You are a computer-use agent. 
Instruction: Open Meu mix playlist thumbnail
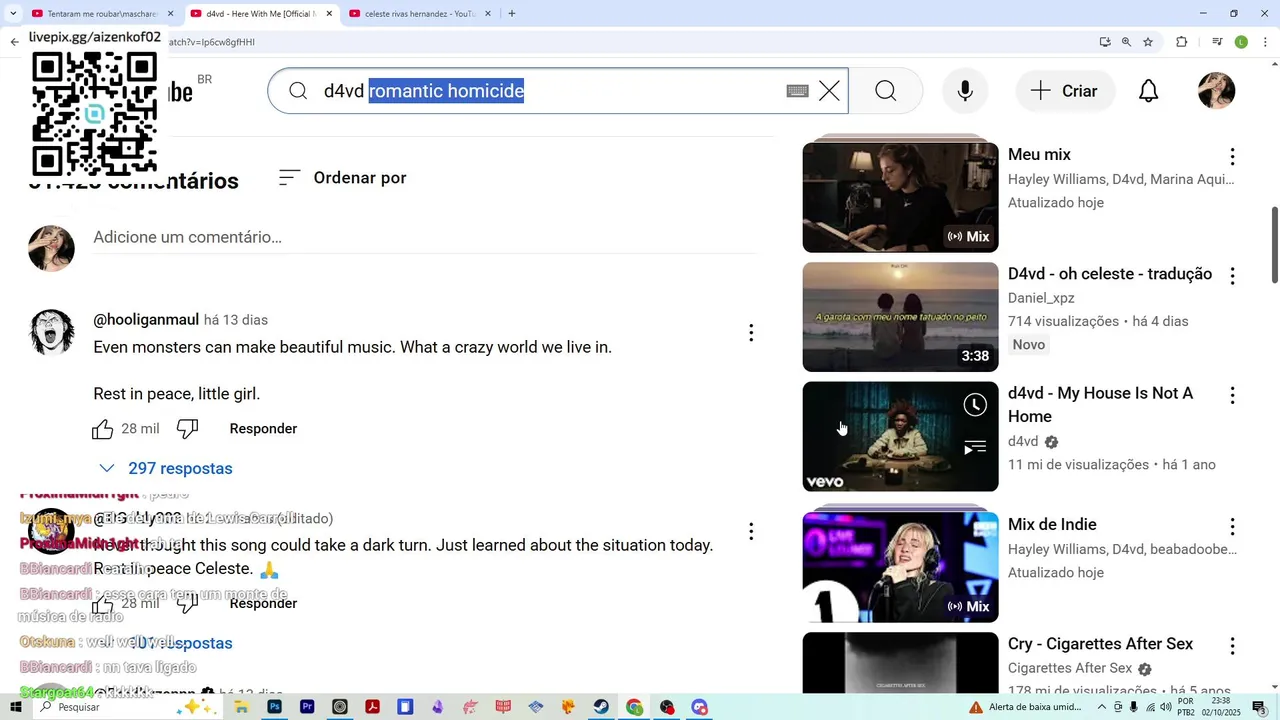[x=900, y=197]
